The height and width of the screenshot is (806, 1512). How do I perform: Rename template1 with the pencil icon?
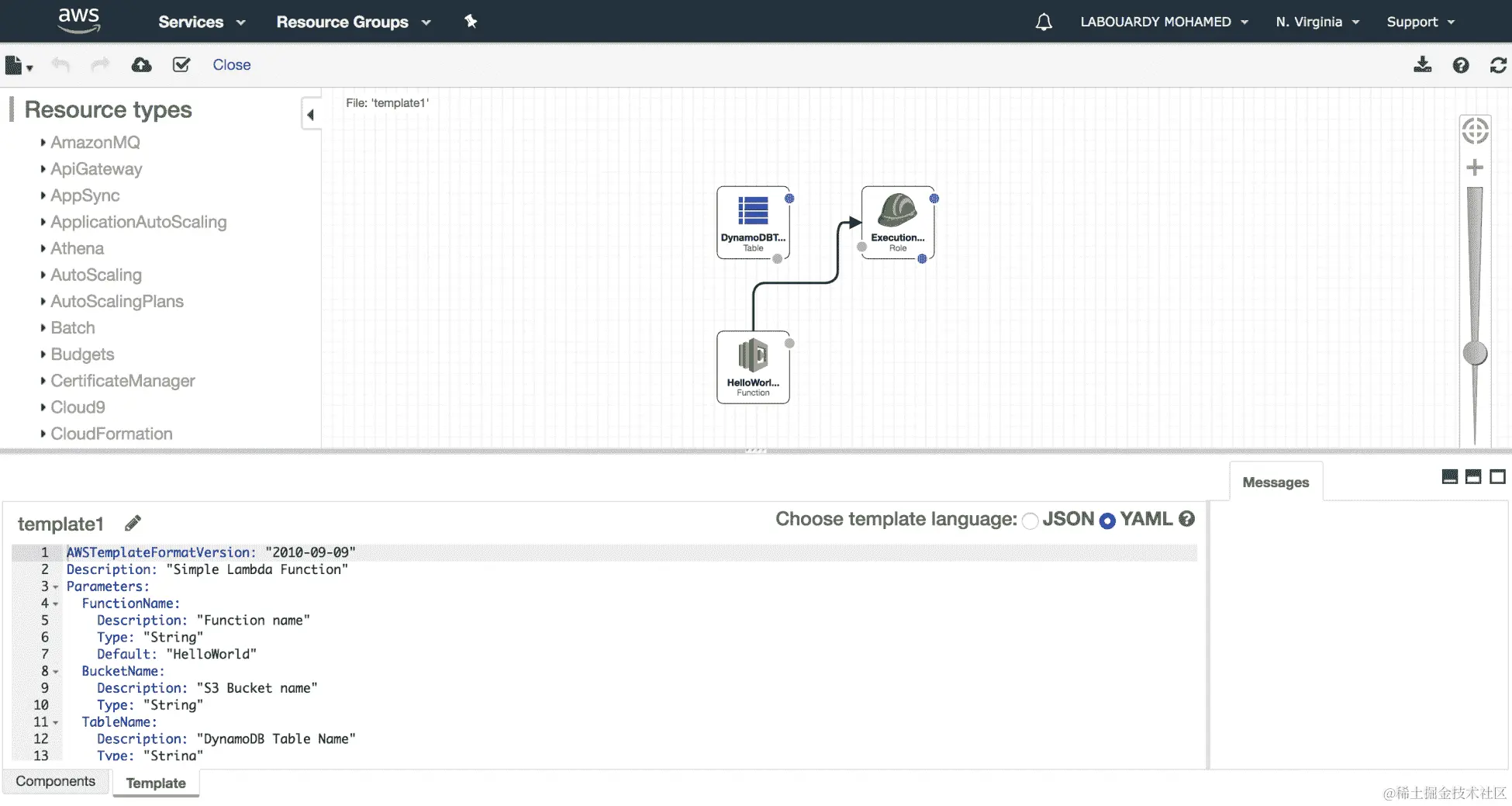pyautogui.click(x=133, y=523)
